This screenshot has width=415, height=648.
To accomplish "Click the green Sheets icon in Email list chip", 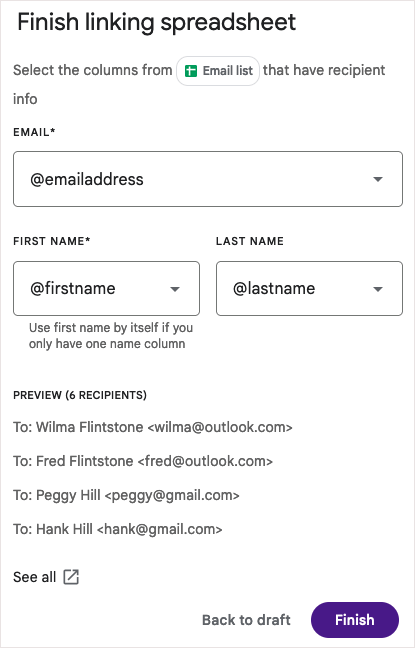I will [x=191, y=71].
